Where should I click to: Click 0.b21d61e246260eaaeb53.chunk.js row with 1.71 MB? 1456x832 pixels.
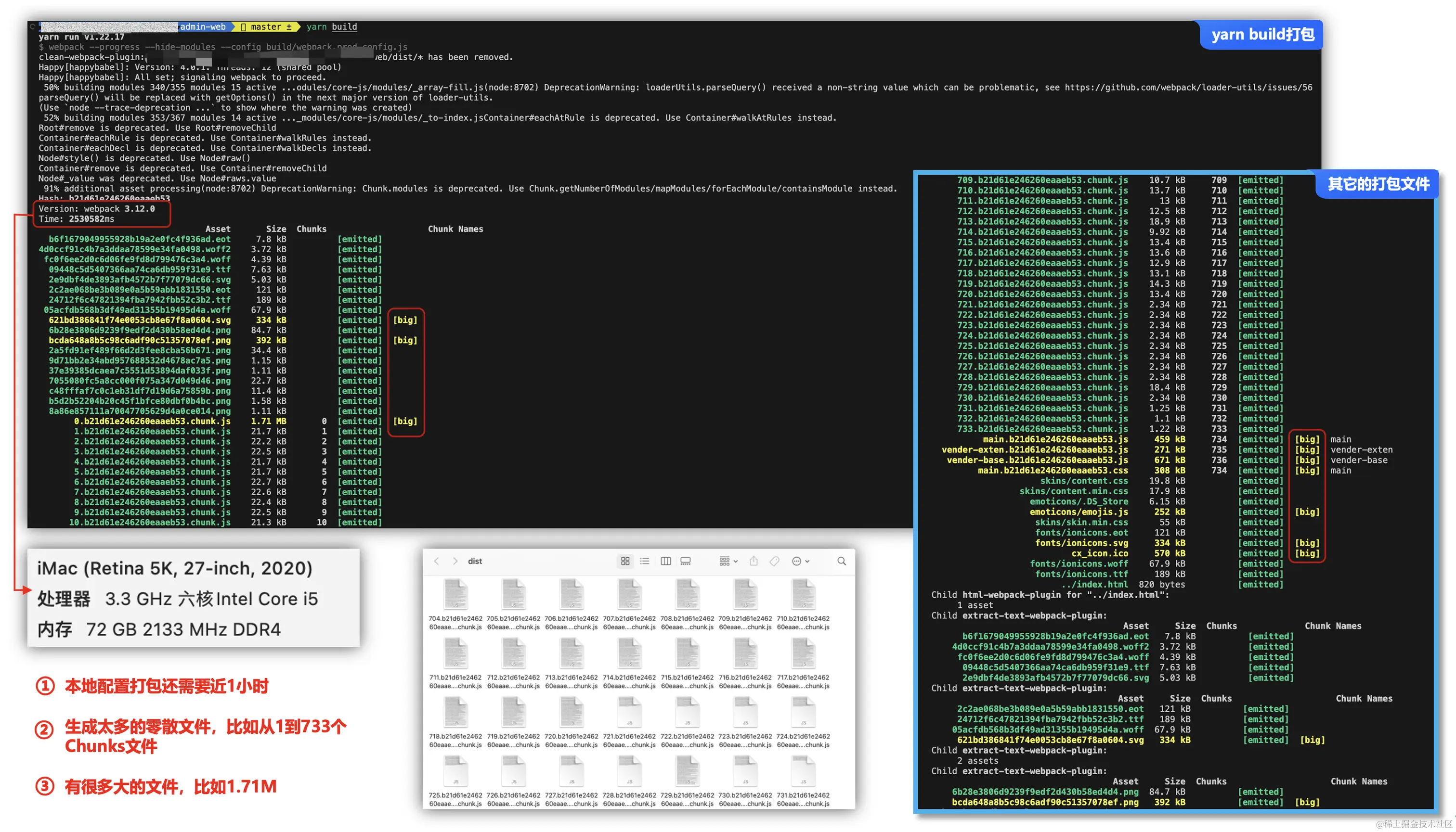(246, 421)
